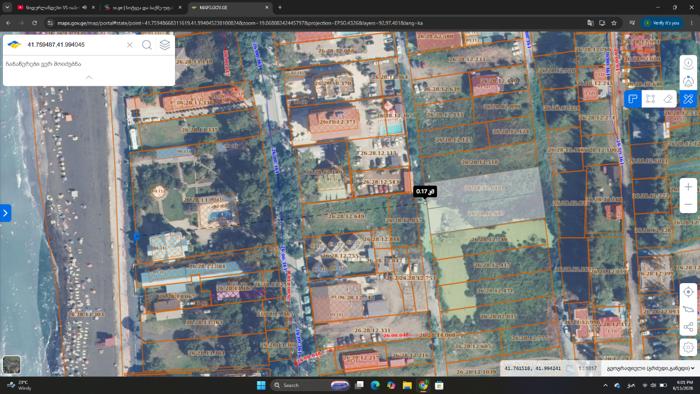Click the language indicator in the system tray
Image resolution: width=700 pixels, height=394 pixels.
pos(631,385)
